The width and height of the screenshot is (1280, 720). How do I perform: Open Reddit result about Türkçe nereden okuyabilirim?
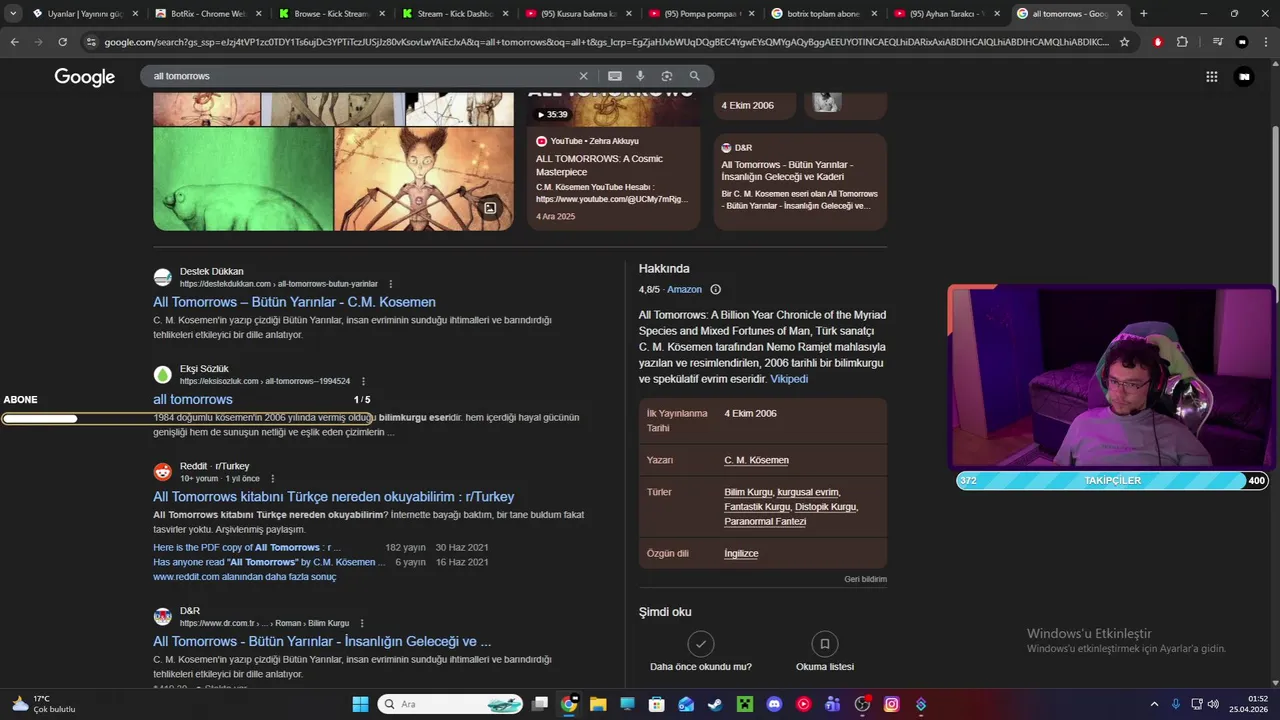[334, 496]
